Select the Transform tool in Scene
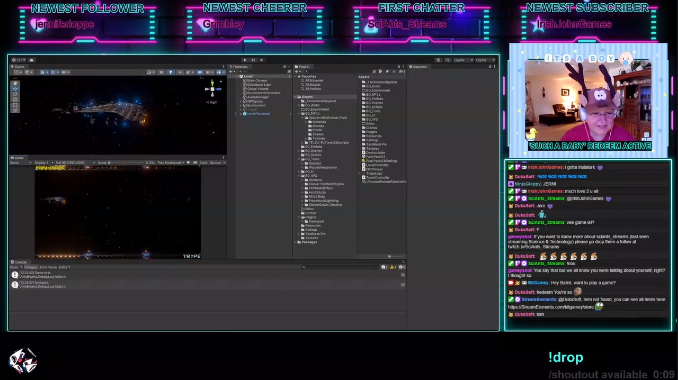The image size is (678, 380). coord(15,110)
